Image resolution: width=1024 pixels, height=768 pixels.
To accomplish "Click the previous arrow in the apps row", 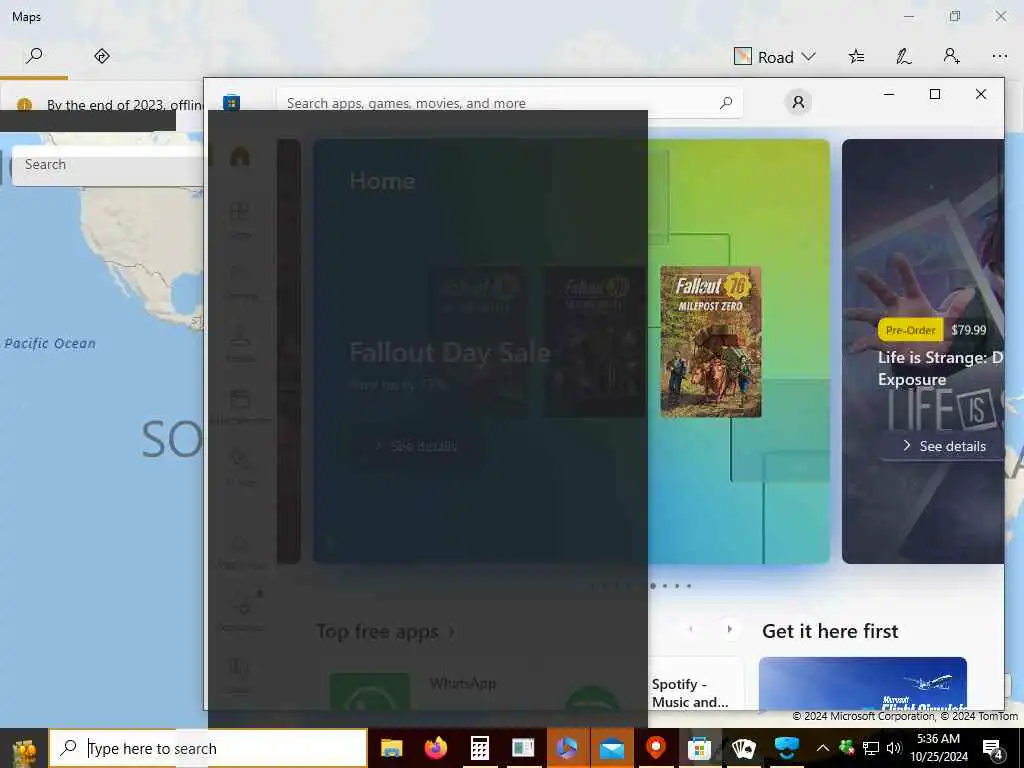I will click(x=690, y=630).
